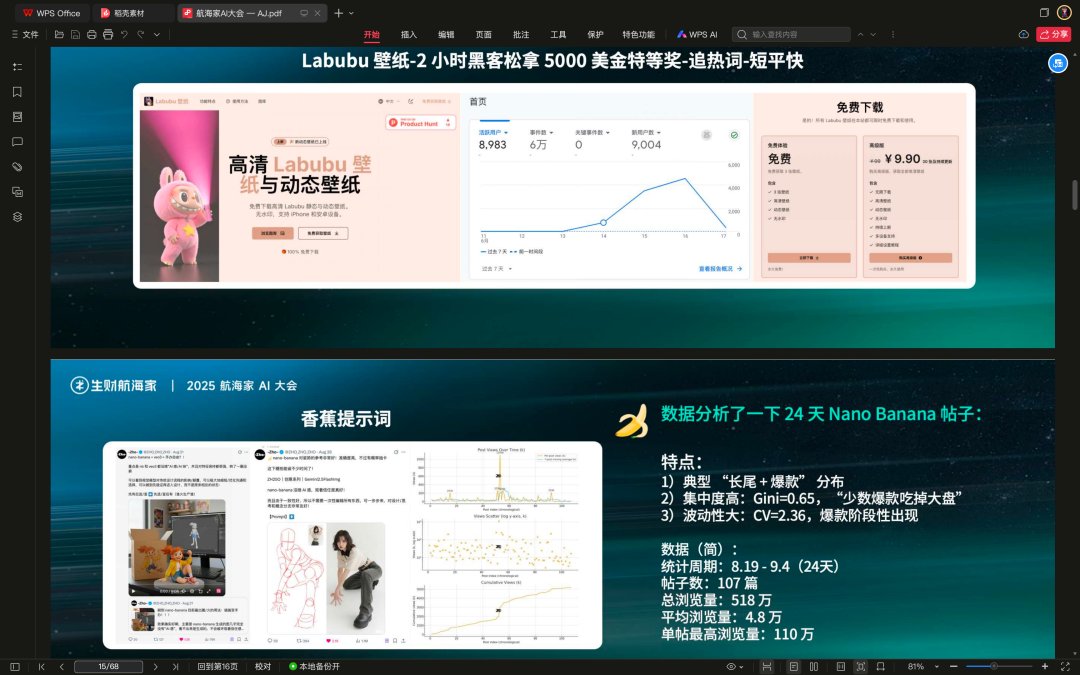The height and width of the screenshot is (675, 1080).
Task: Click 回到第16页 link
Action: 218,667
